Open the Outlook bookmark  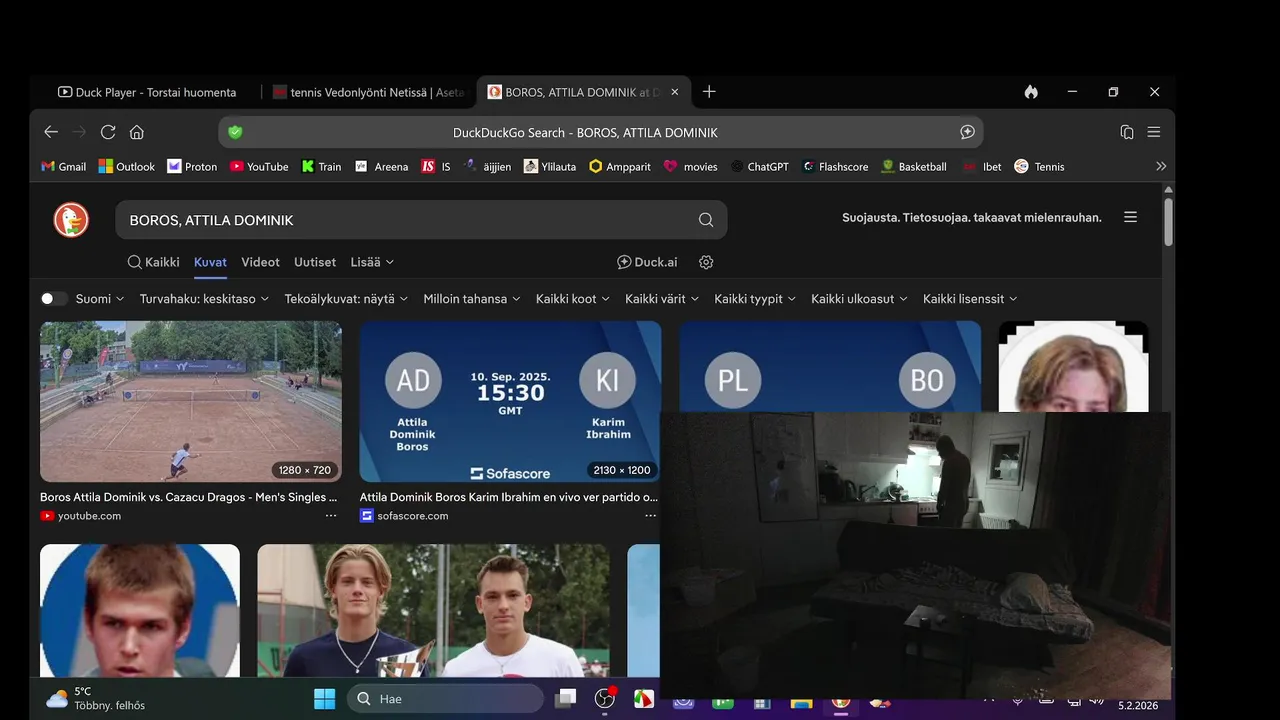click(126, 167)
